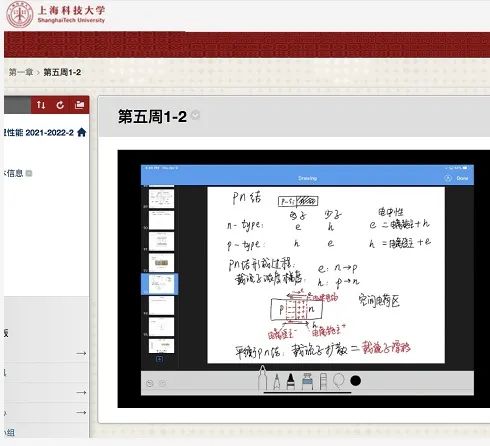The height and width of the screenshot is (446, 490).
Task: Select the fourth thumbnail with brown image
Action: tap(161, 263)
